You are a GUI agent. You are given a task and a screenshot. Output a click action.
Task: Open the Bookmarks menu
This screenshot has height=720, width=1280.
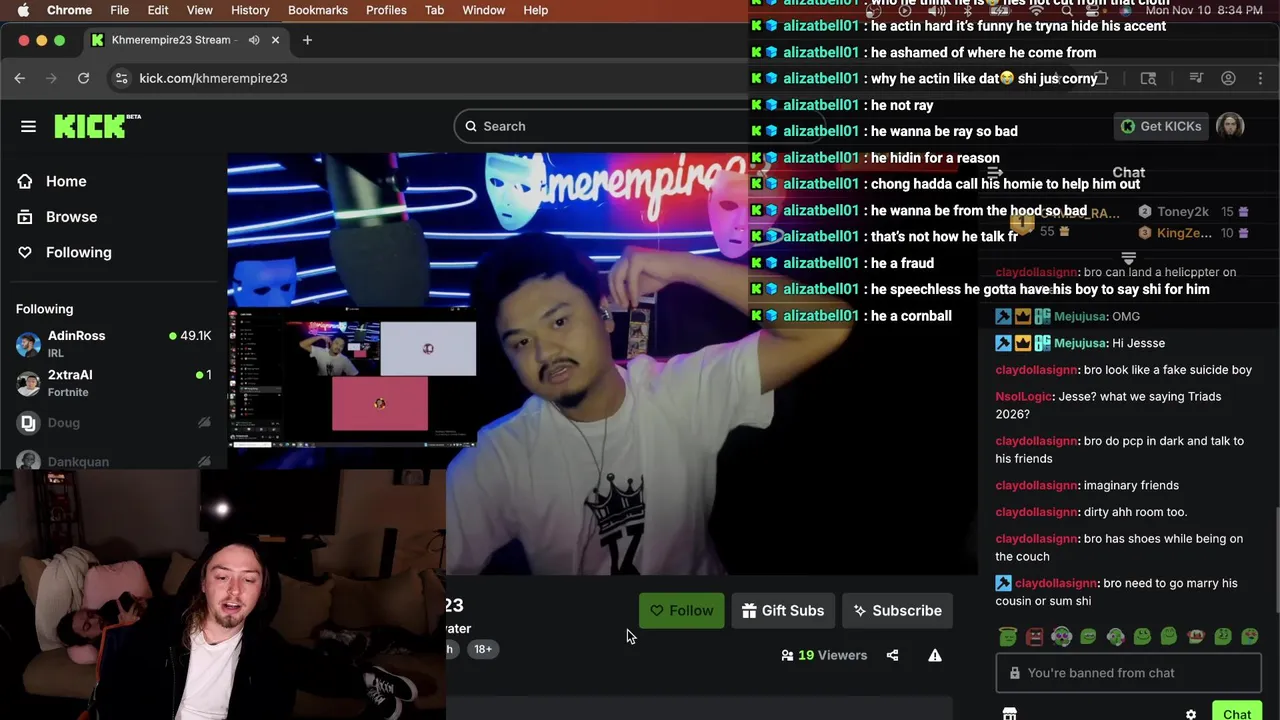[x=318, y=10]
